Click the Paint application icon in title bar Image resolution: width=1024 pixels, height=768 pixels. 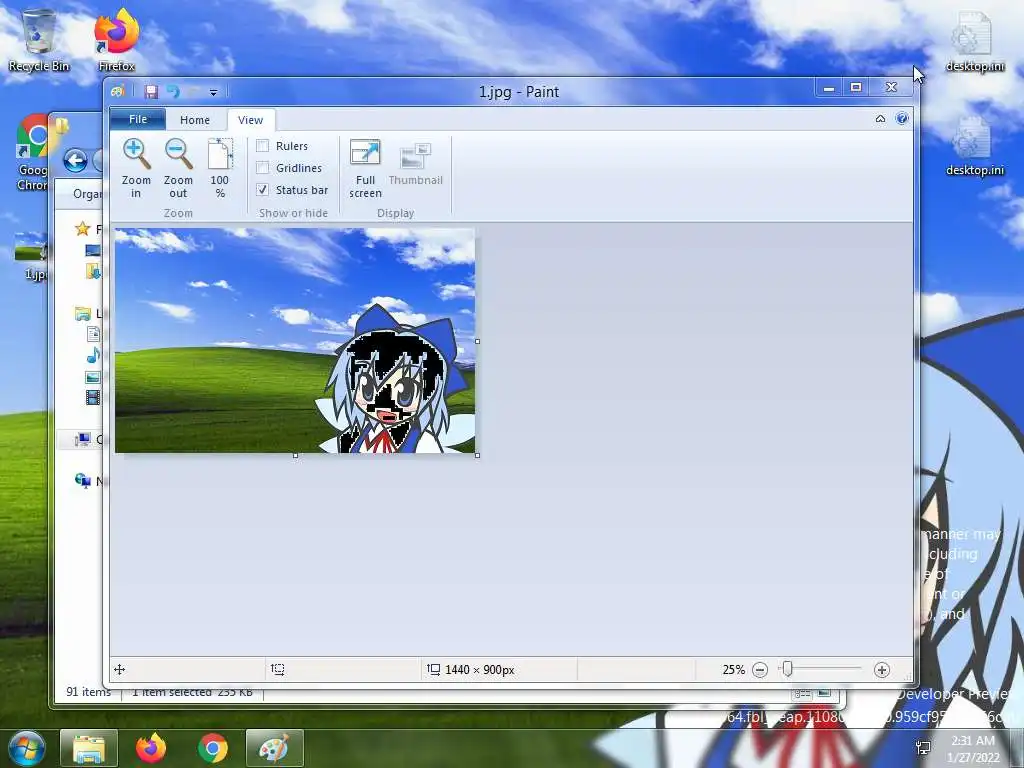click(118, 91)
